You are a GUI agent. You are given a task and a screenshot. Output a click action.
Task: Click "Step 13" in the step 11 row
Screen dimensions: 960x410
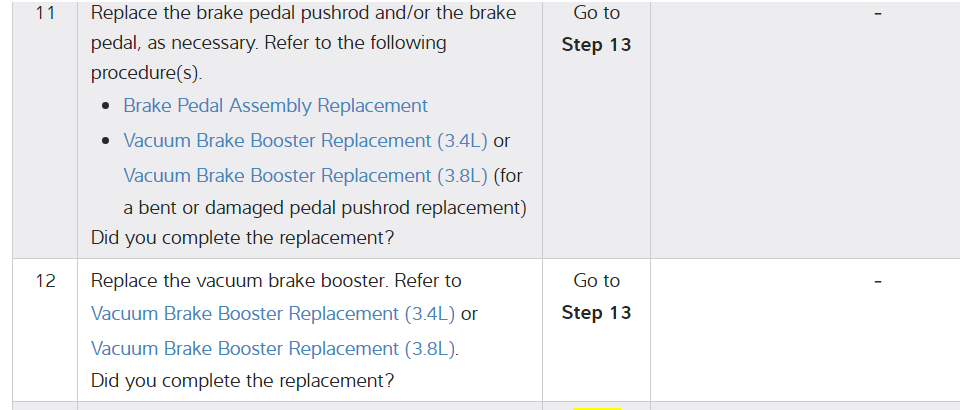click(596, 45)
